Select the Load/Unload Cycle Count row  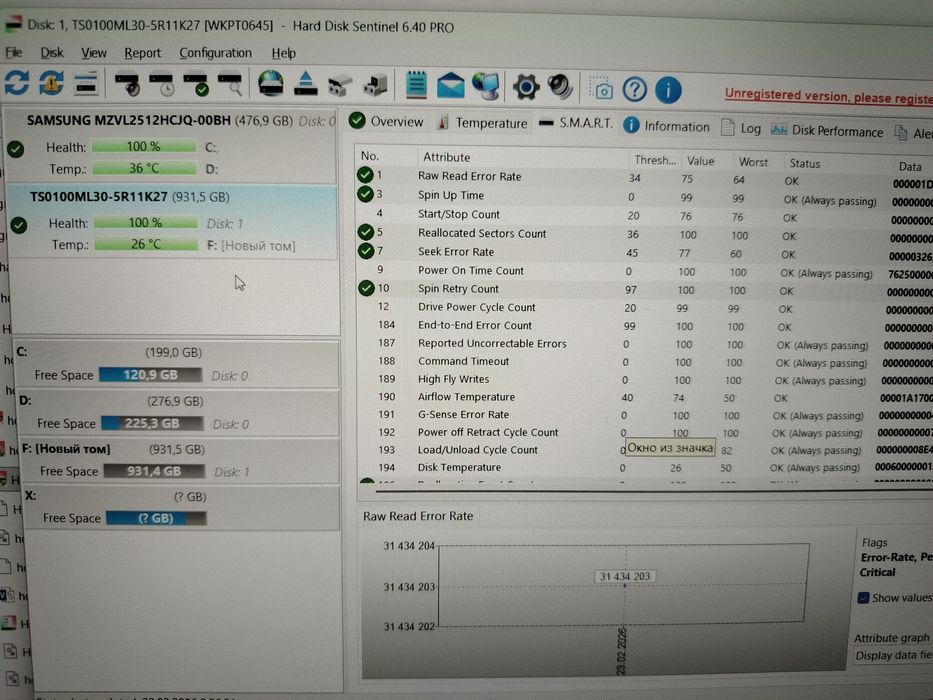tap(643, 450)
